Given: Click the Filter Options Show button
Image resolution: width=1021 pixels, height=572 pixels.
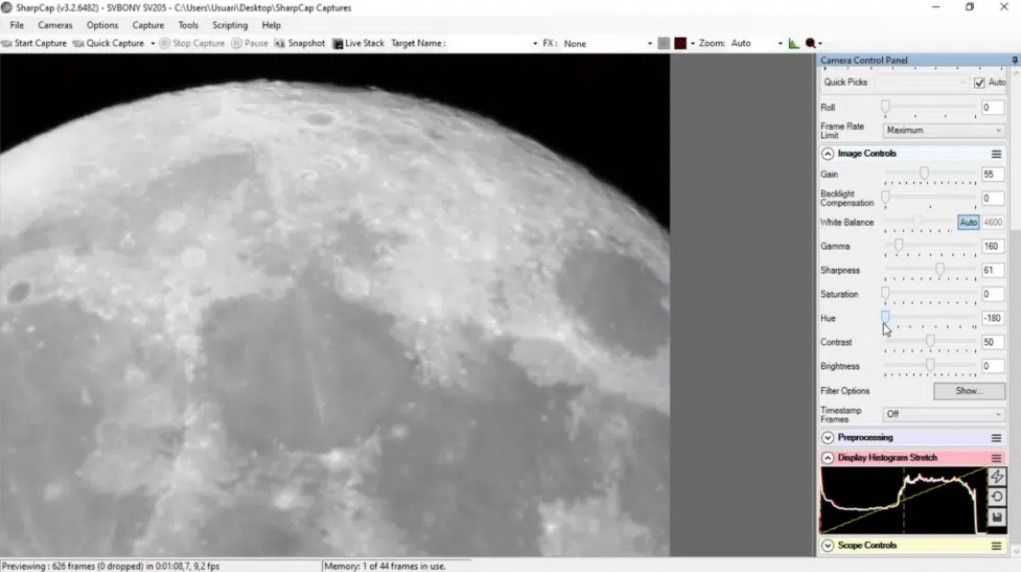Looking at the screenshot, I should coord(969,391).
